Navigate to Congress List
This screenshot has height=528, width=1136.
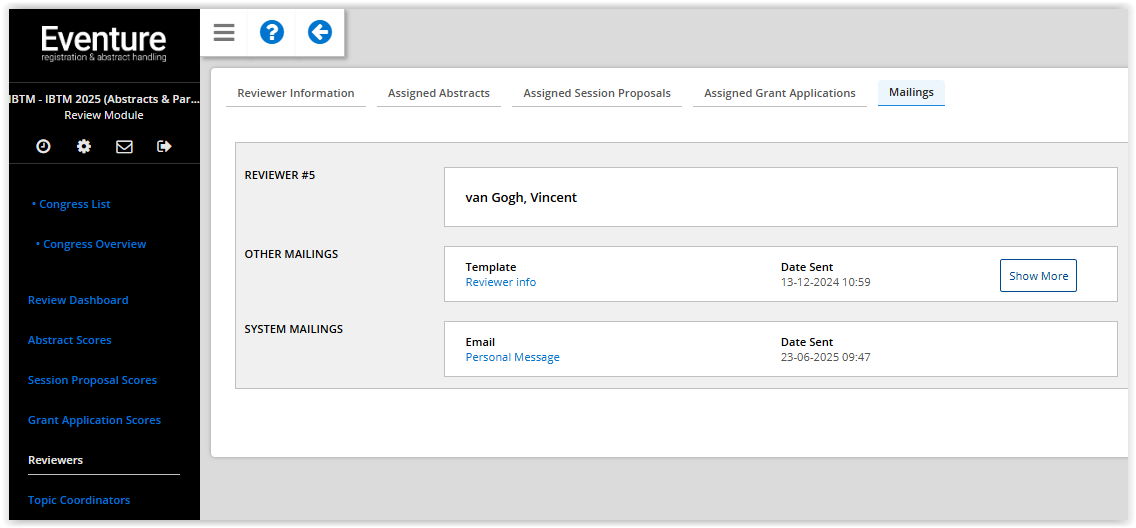pos(74,204)
